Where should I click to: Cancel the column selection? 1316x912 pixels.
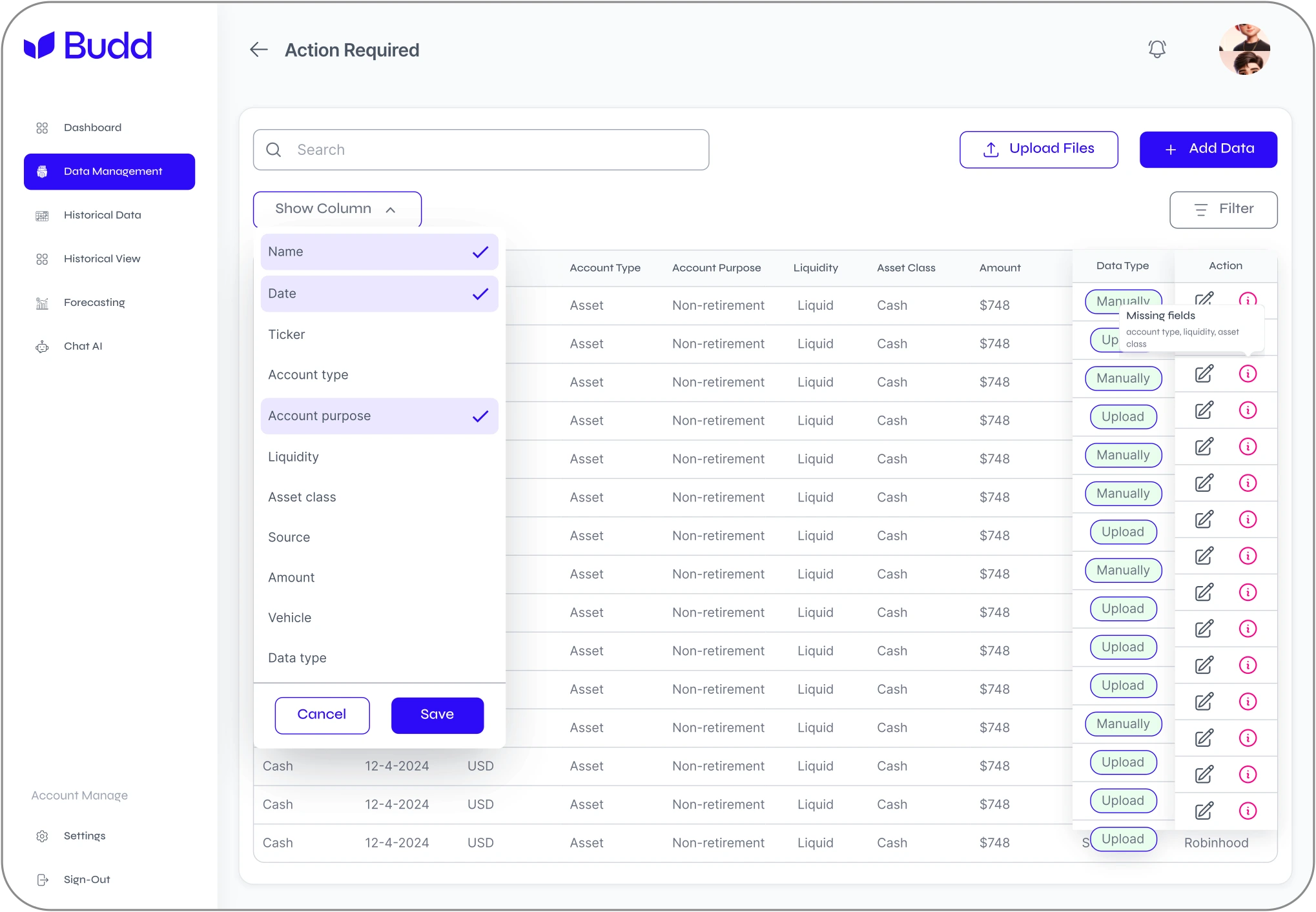pos(322,714)
